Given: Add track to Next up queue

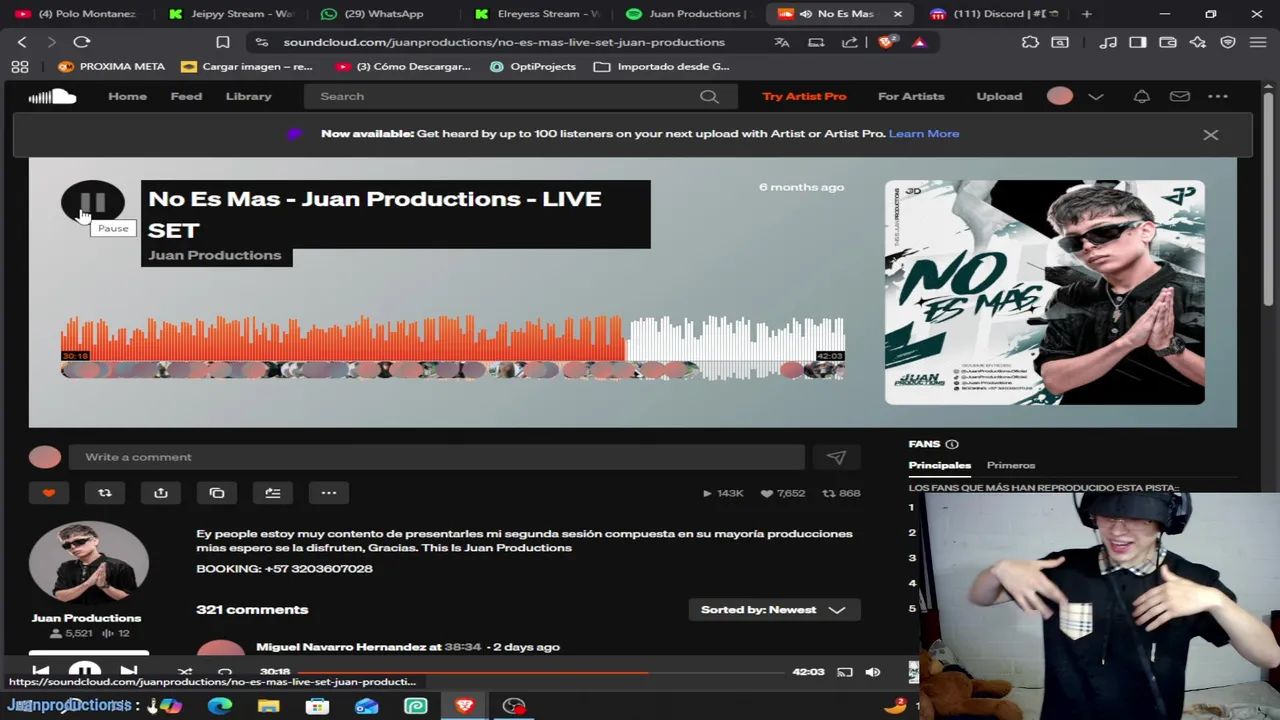Looking at the screenshot, I should click(273, 492).
